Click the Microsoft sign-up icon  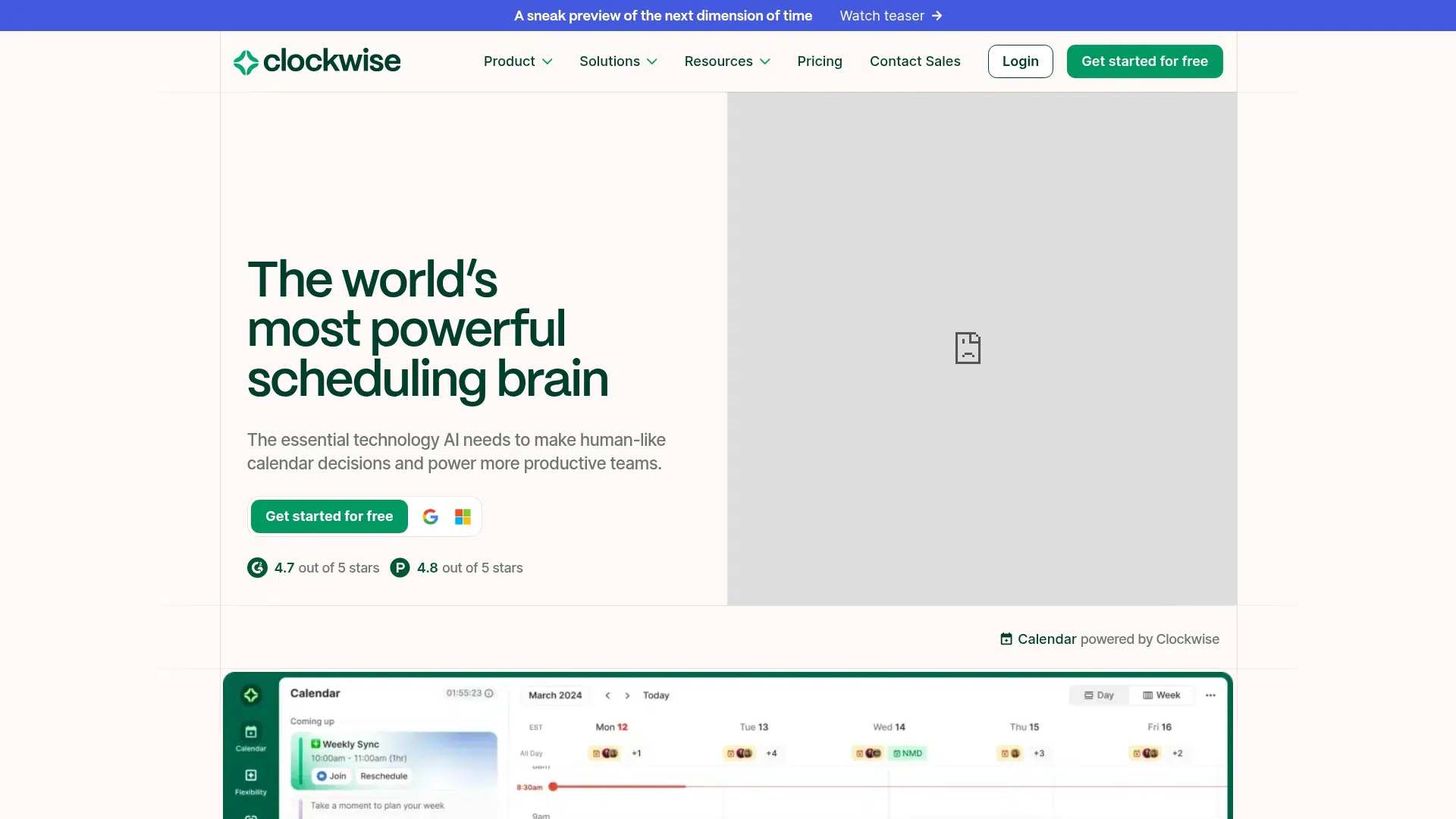463,516
